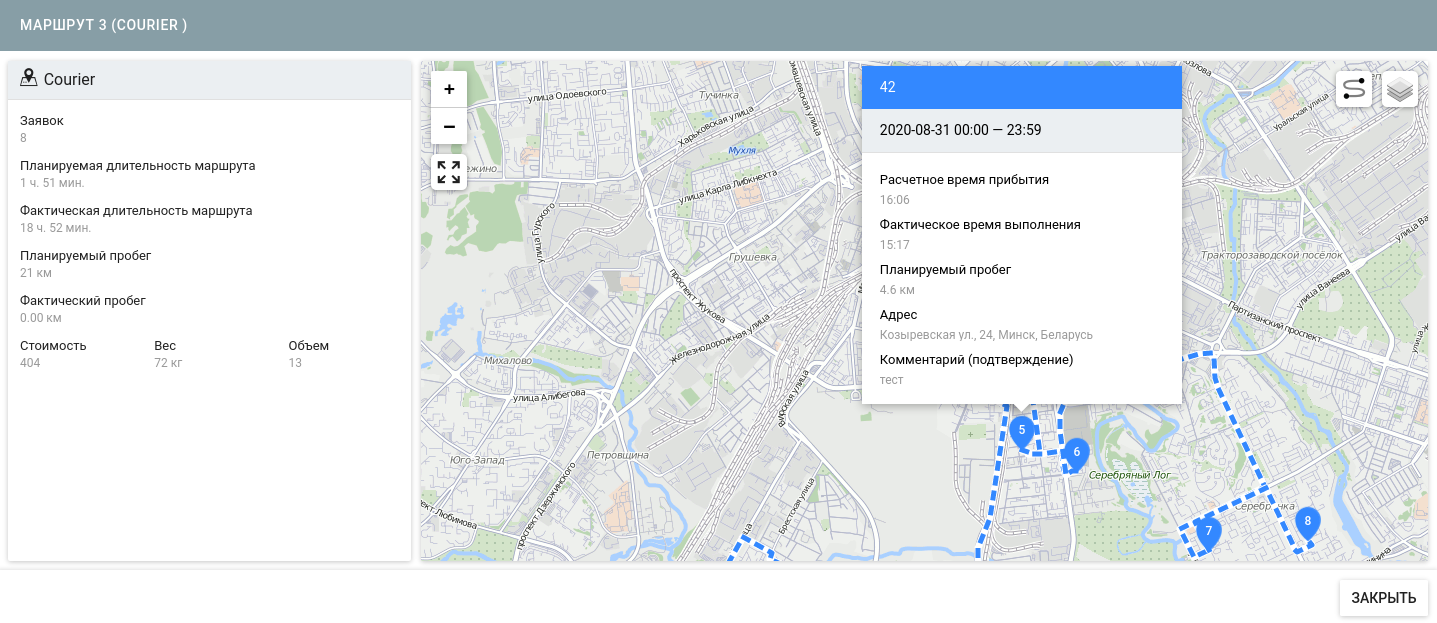Open the map in fullscreen mode
The image size is (1437, 623).
[x=449, y=172]
